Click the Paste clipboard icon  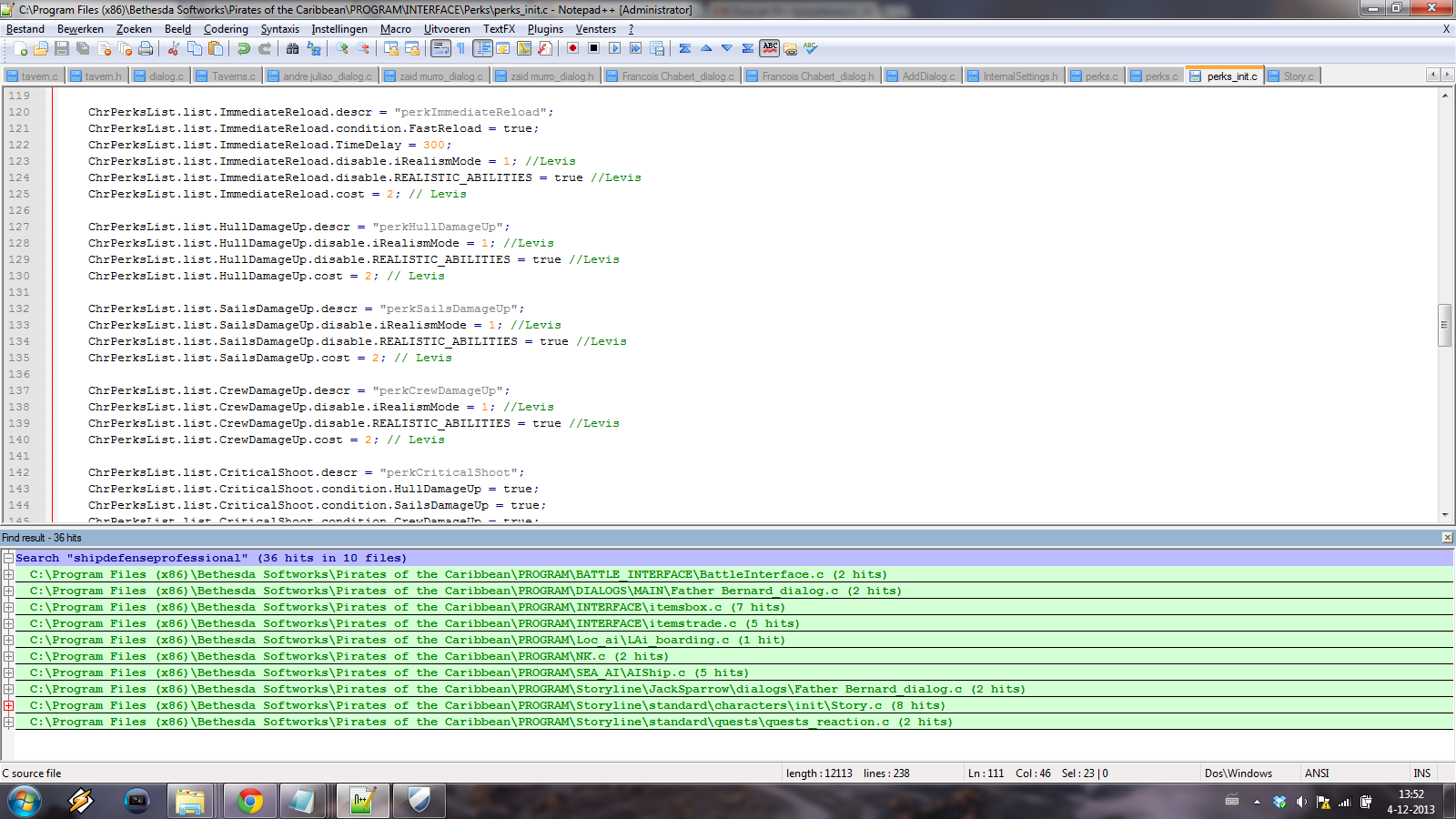(216, 48)
